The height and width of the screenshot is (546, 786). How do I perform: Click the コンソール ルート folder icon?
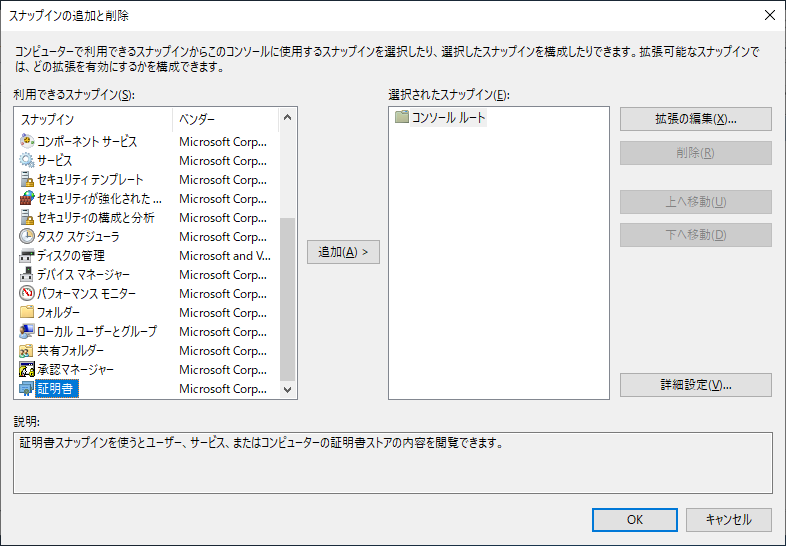coord(402,117)
